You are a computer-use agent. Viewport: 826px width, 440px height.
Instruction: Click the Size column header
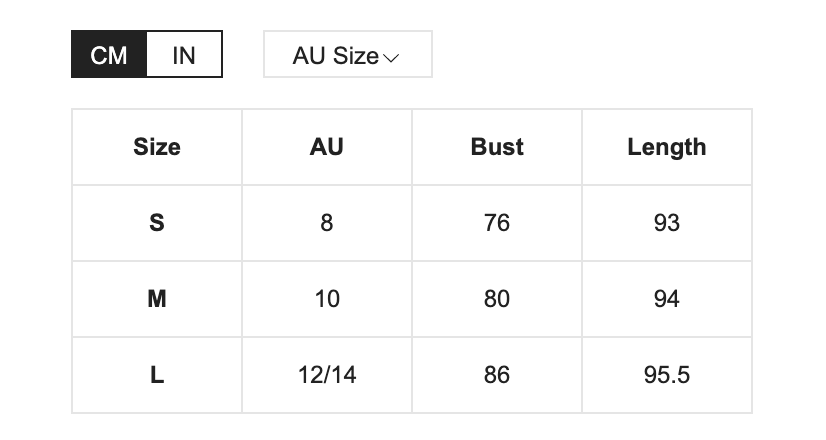[157, 147]
